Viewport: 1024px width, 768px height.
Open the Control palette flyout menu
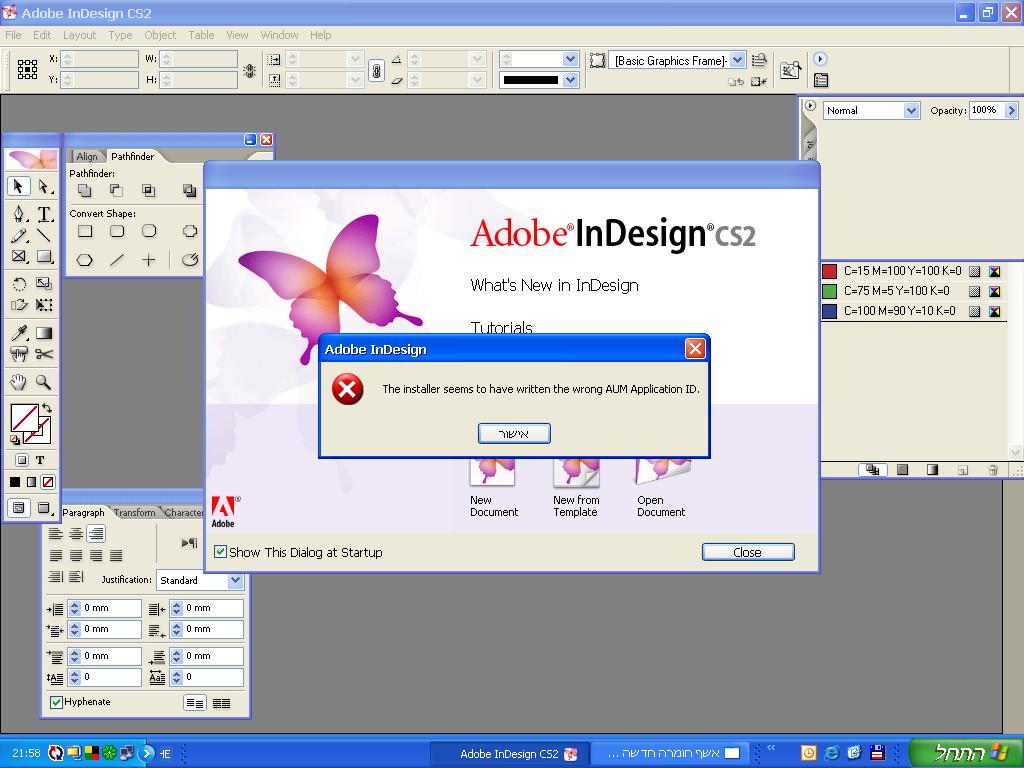[820, 59]
